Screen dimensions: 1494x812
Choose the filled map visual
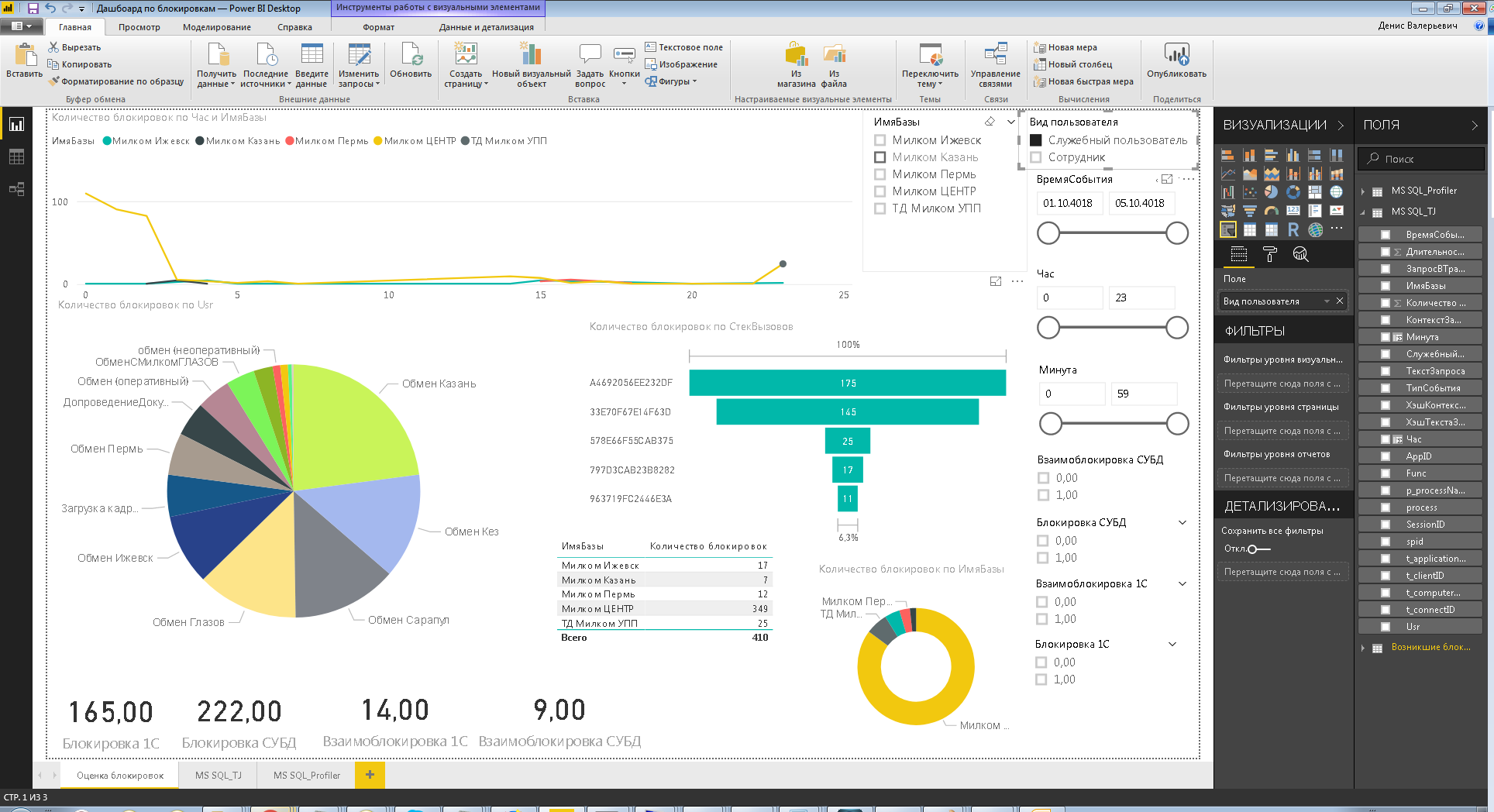pos(1228,211)
